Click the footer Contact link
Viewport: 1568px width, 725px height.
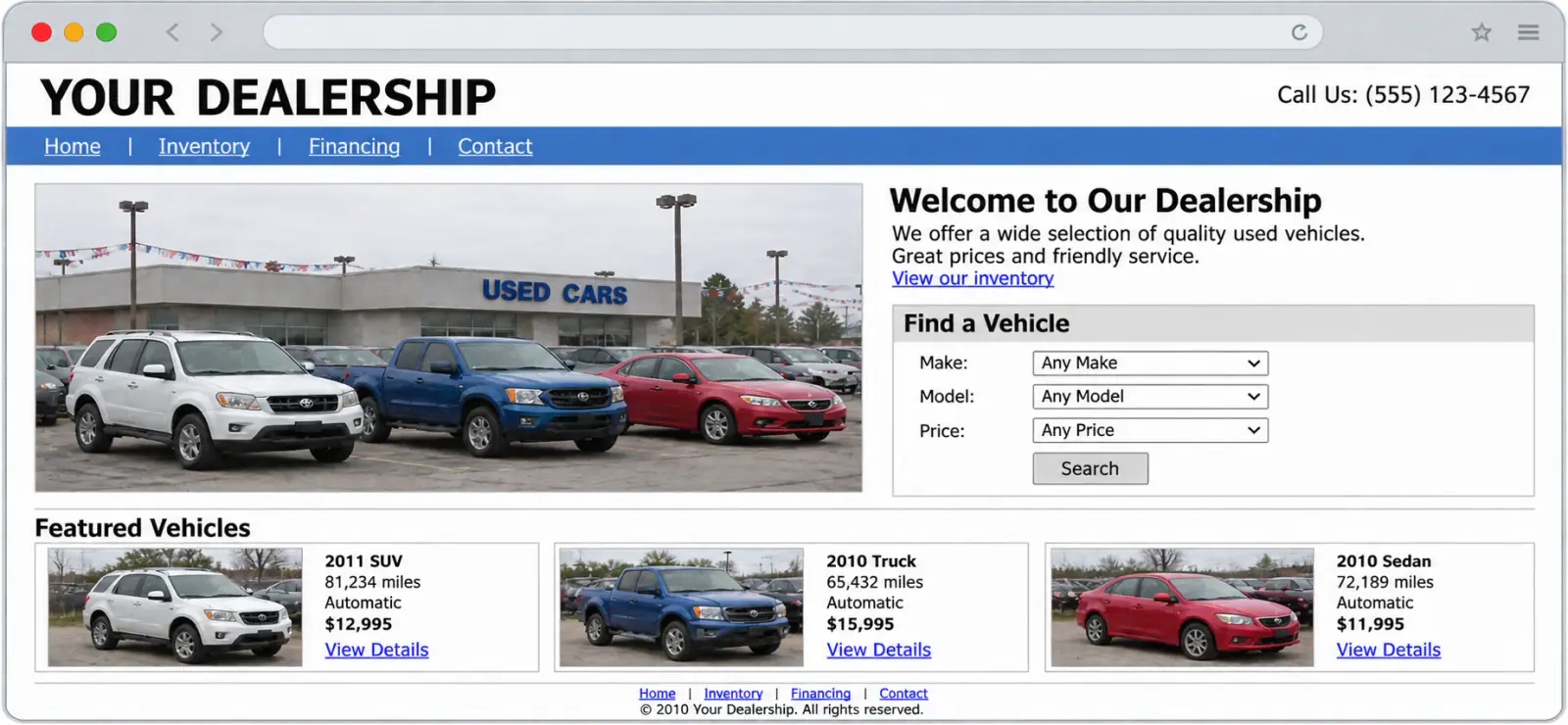(x=904, y=694)
